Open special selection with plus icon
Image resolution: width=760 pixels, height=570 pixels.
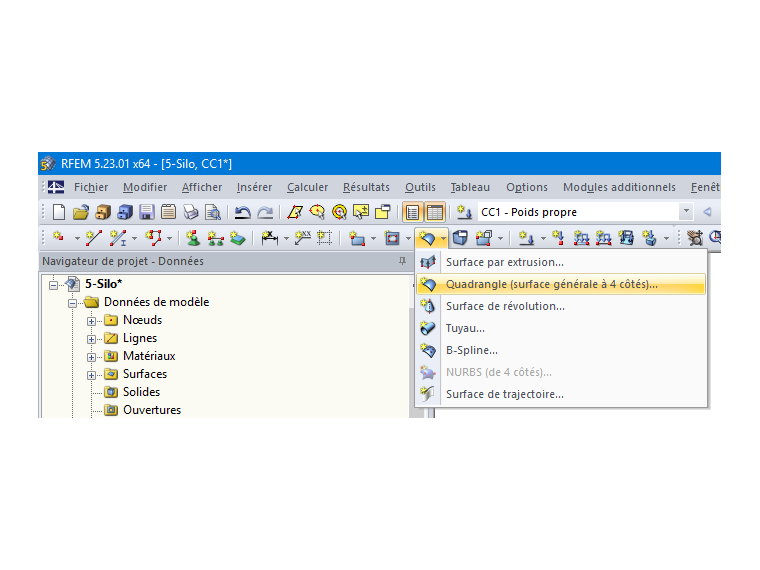361,212
